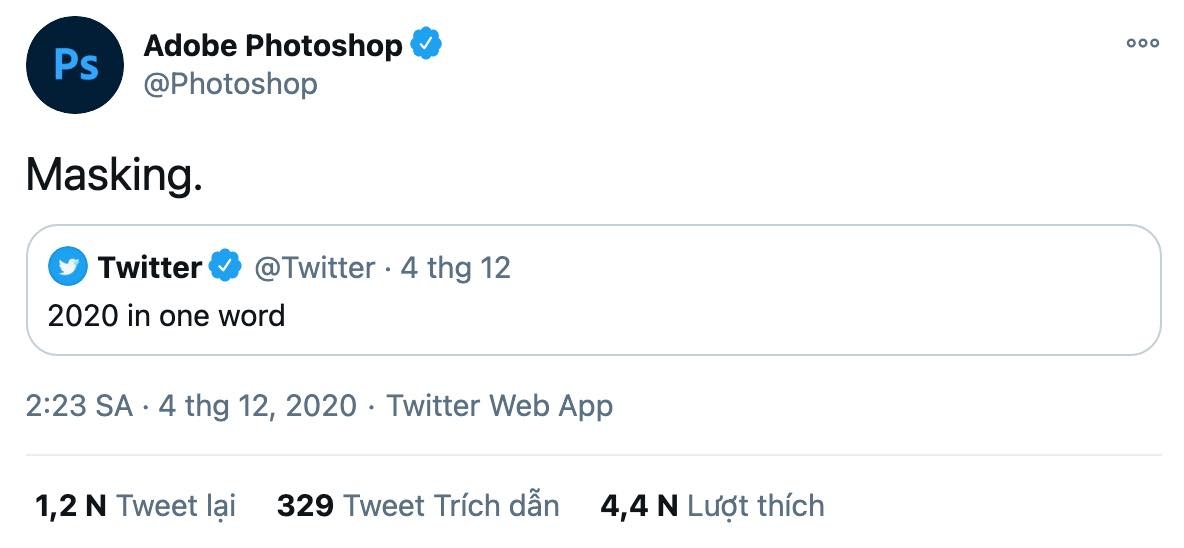Viewport: 1184px width, 548px height.
Task: Click the Twitter Web App source link
Action: tap(499, 405)
